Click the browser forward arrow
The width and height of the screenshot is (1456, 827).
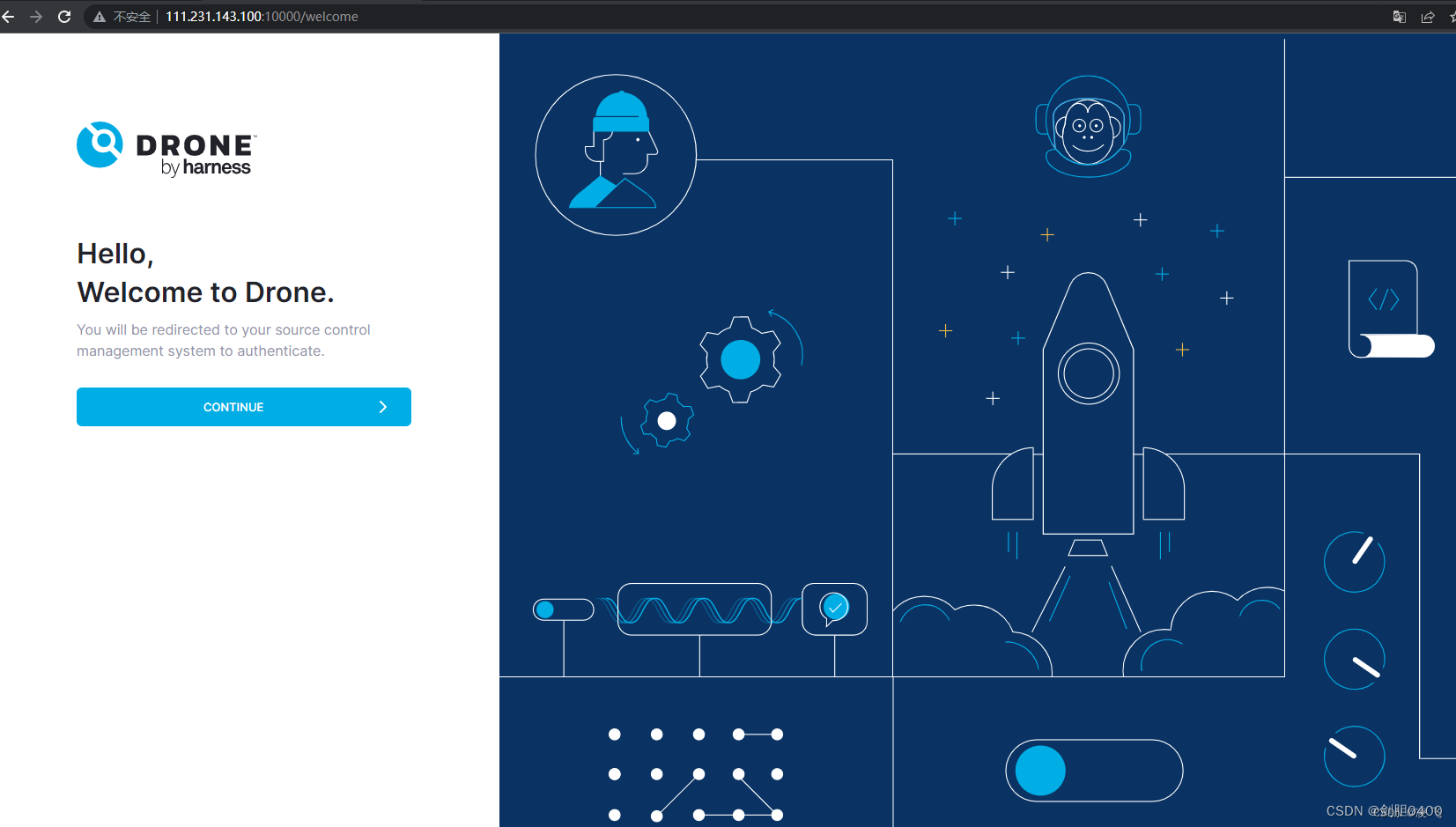click(36, 17)
